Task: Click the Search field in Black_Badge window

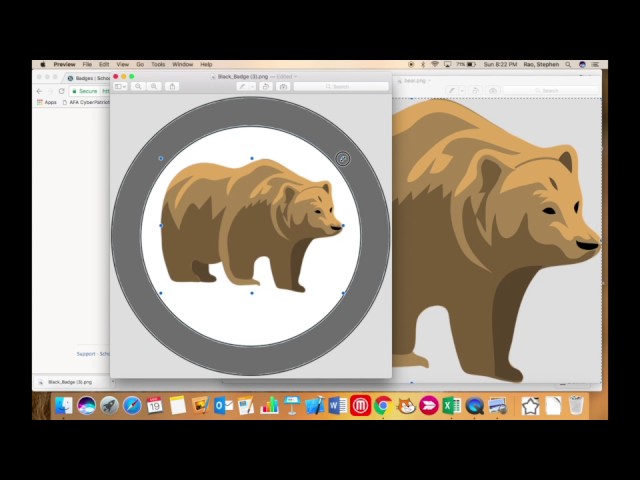Action: (341, 87)
